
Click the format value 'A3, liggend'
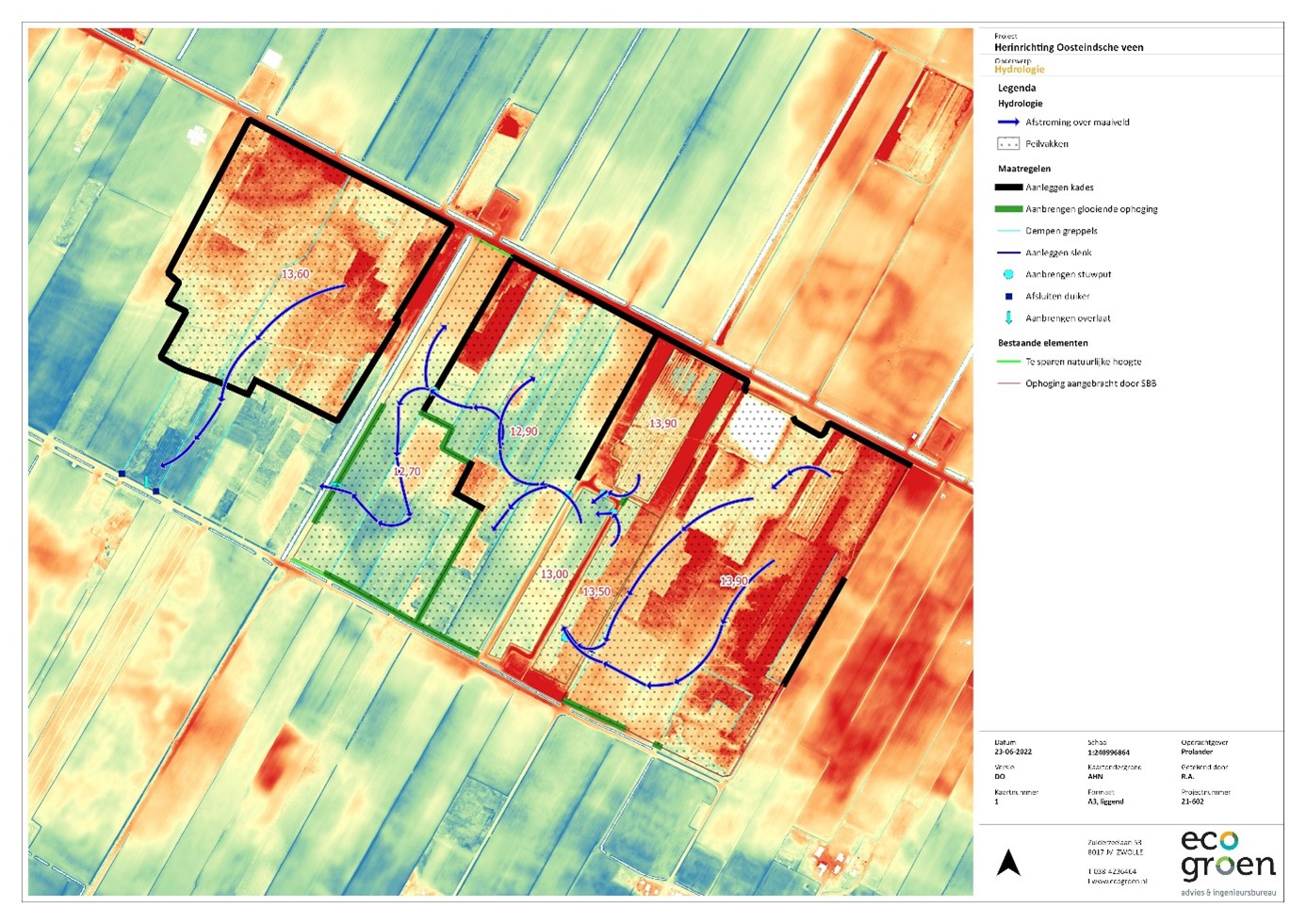point(1105,802)
